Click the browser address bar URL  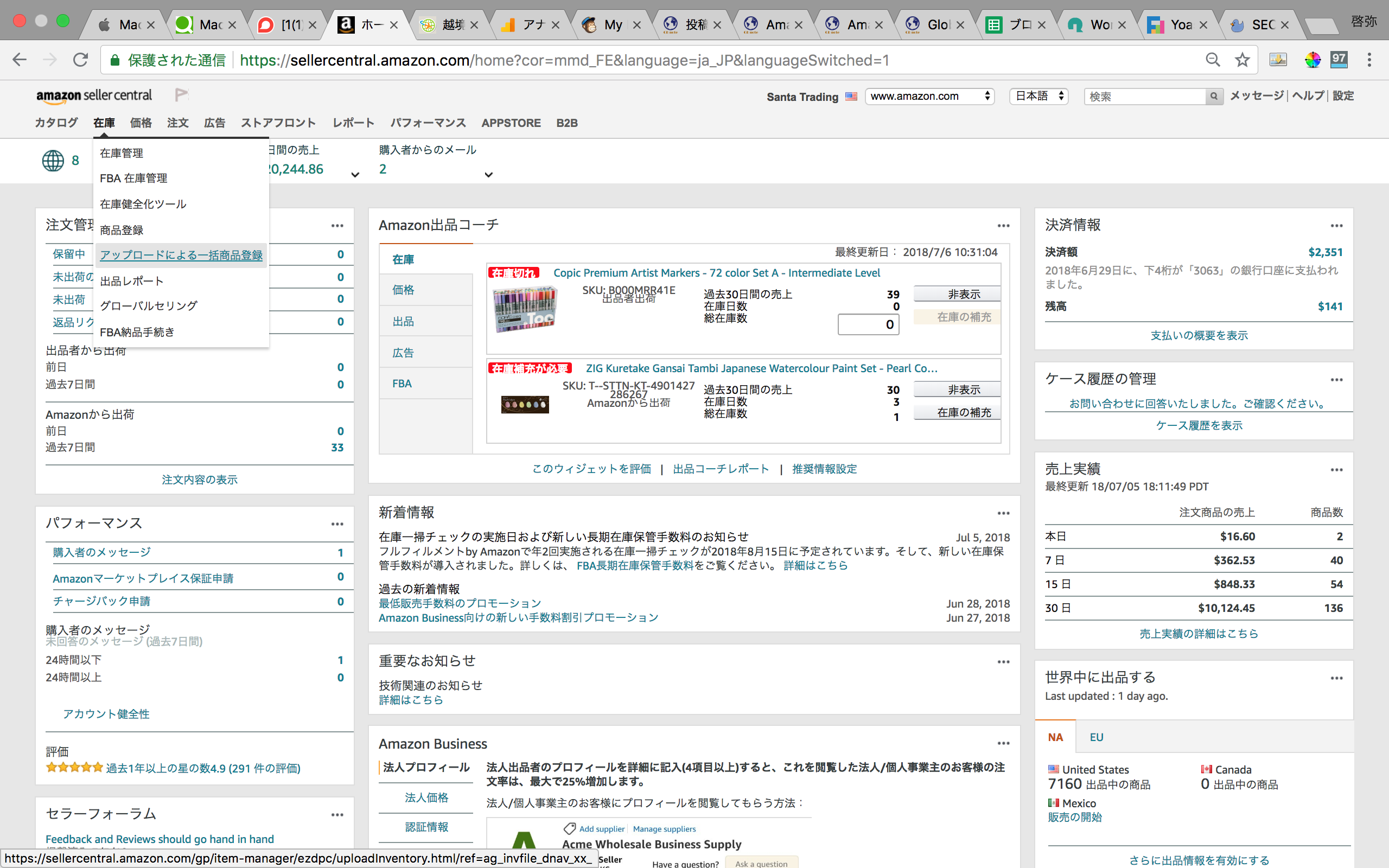[x=564, y=60]
